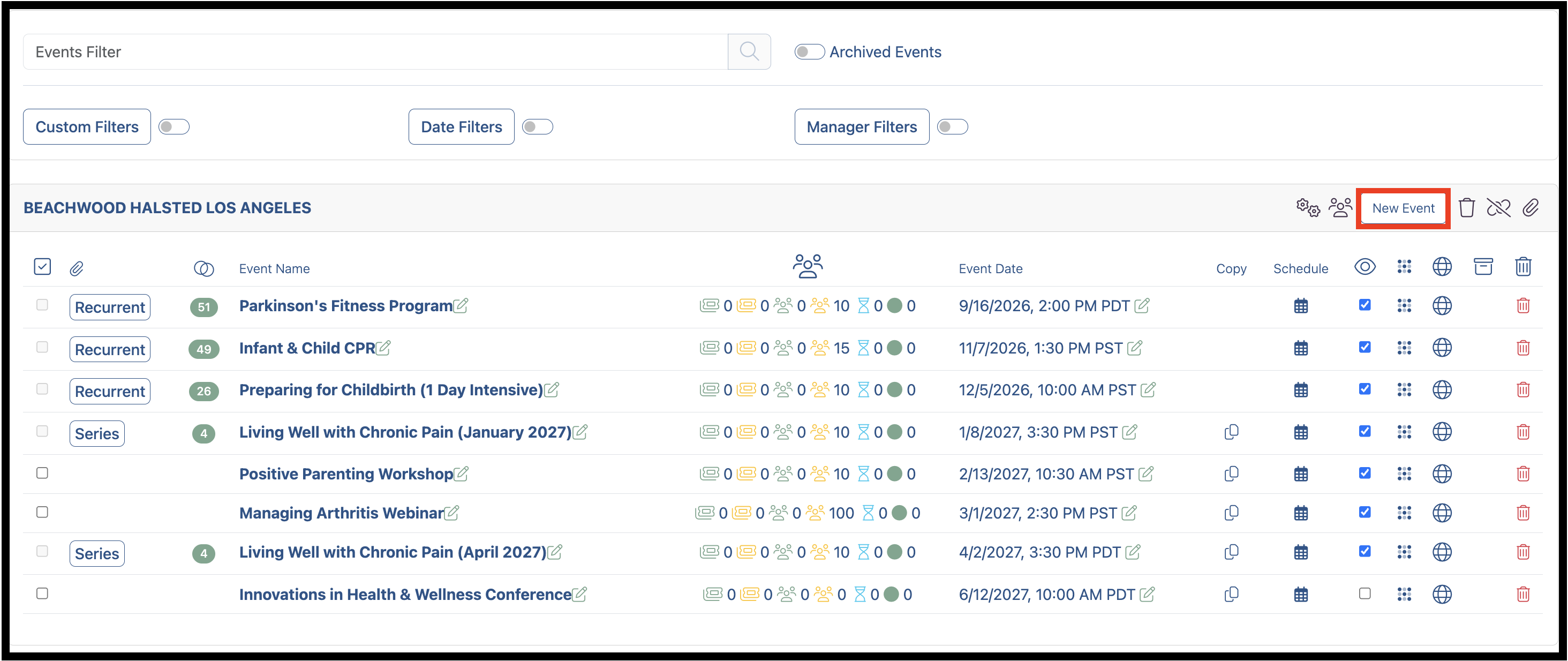Click the people group icon beside New Event

coord(1340,207)
